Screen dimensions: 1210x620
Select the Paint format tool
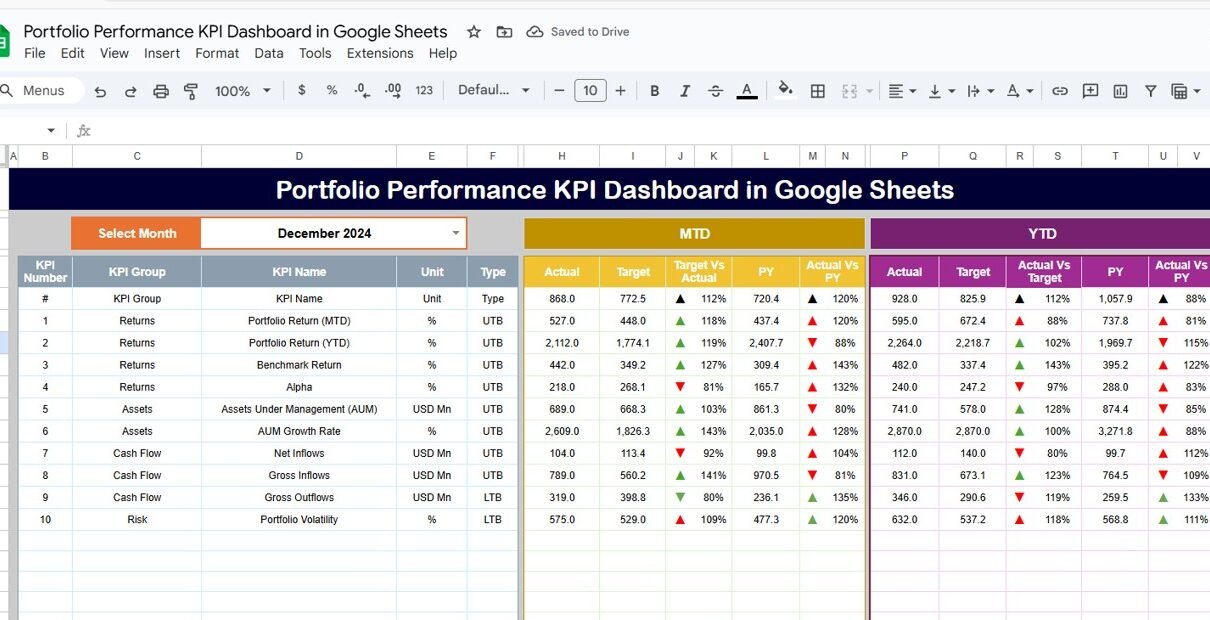pos(191,91)
